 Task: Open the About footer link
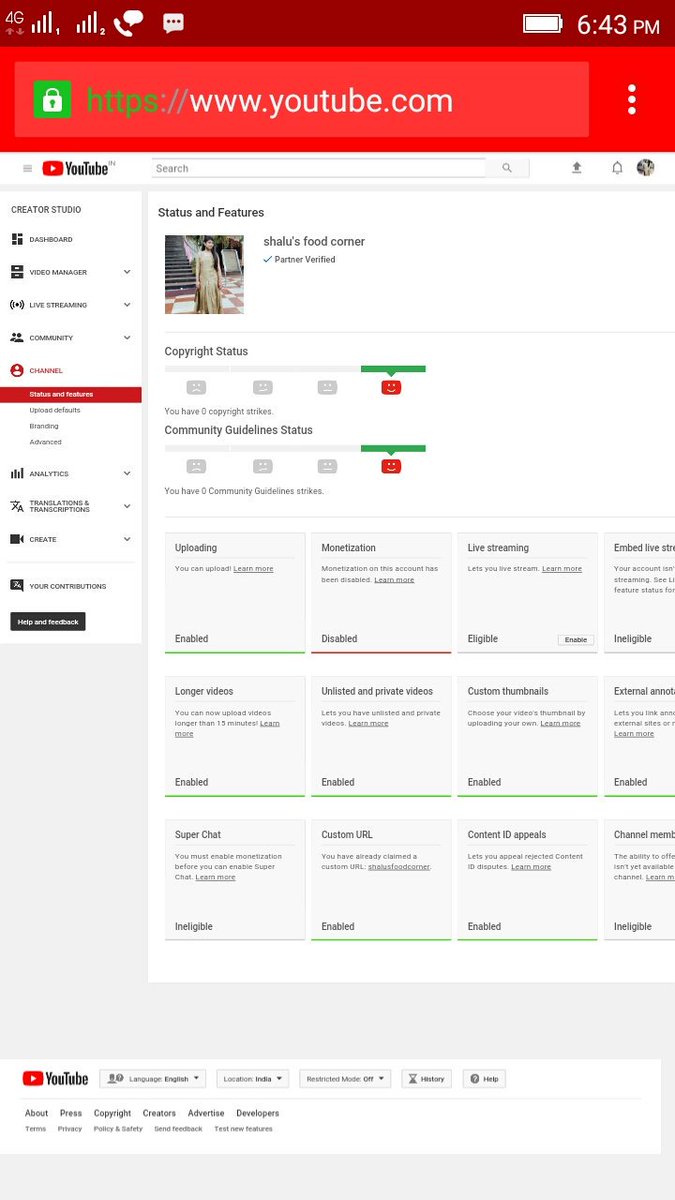pos(36,1113)
